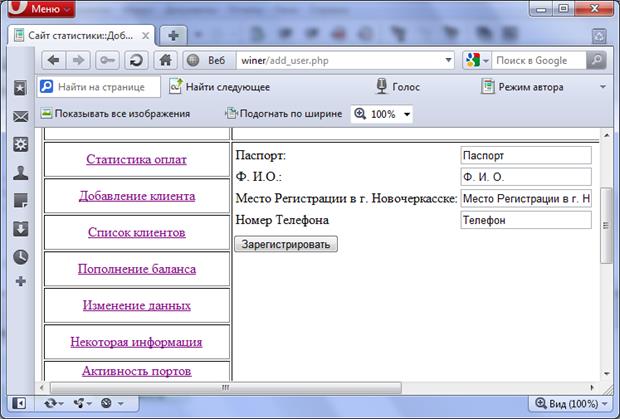Viewport: 620px width, 419px height.
Task: Open the Opera Unite icon menu
Action: pos(82,403)
